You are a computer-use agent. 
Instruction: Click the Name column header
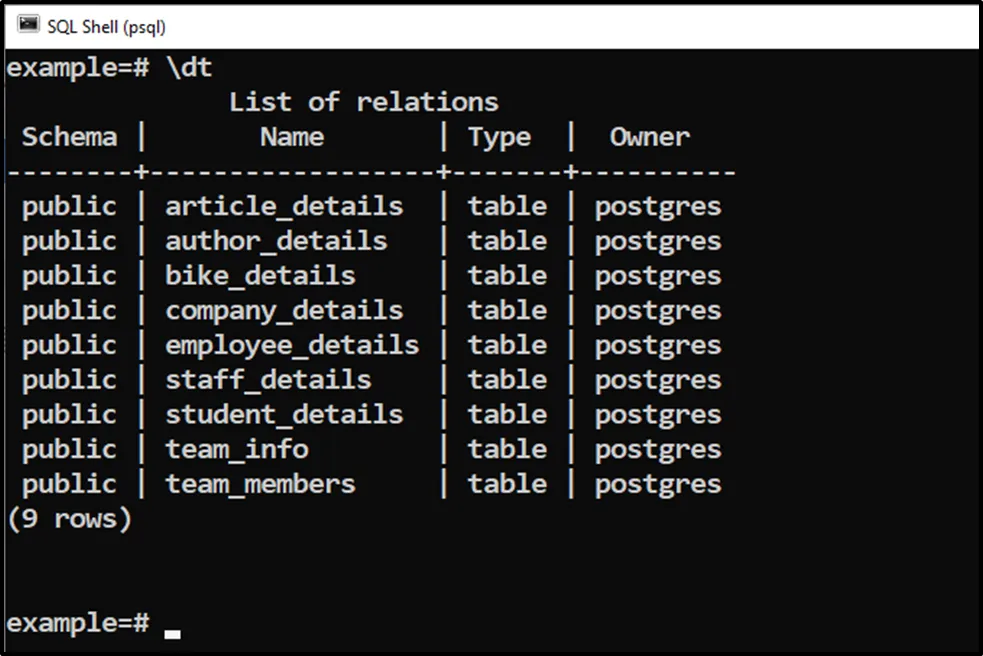(x=291, y=137)
